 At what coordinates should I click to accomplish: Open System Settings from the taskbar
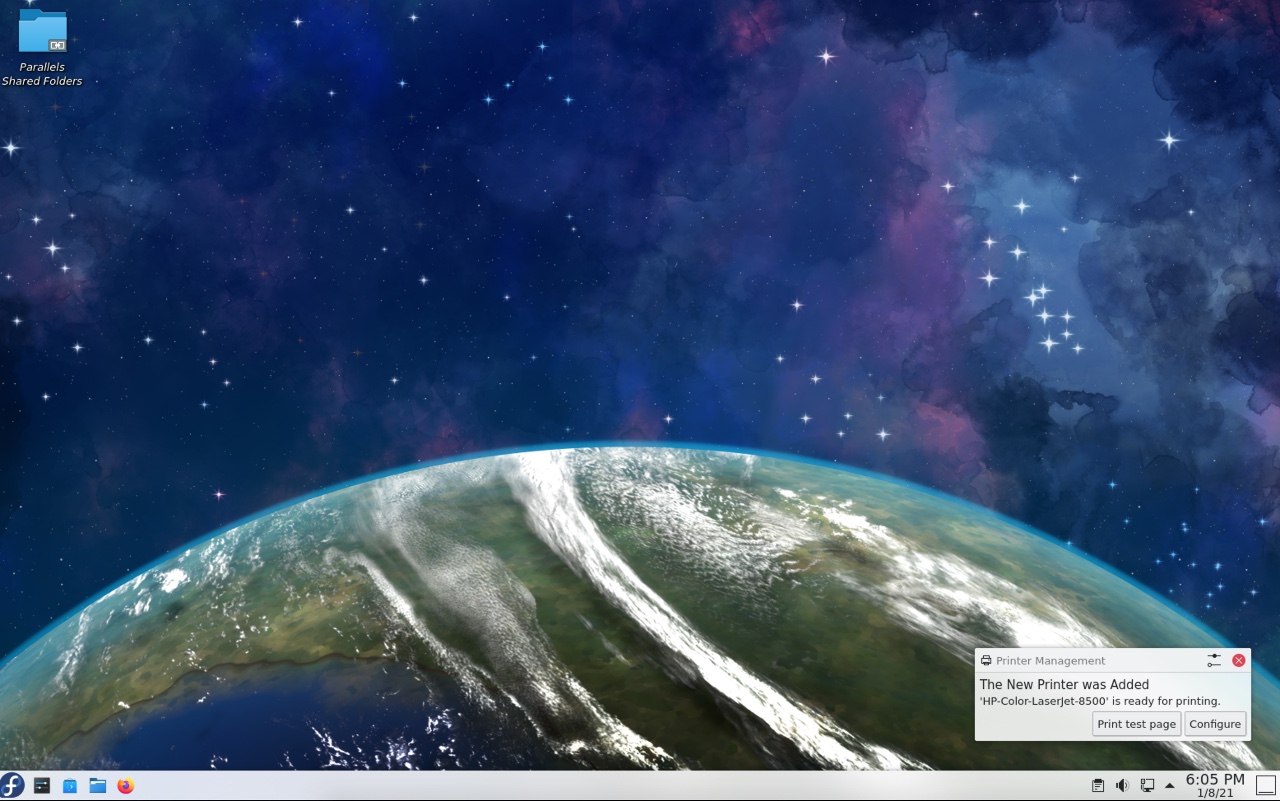pyautogui.click(x=41, y=786)
